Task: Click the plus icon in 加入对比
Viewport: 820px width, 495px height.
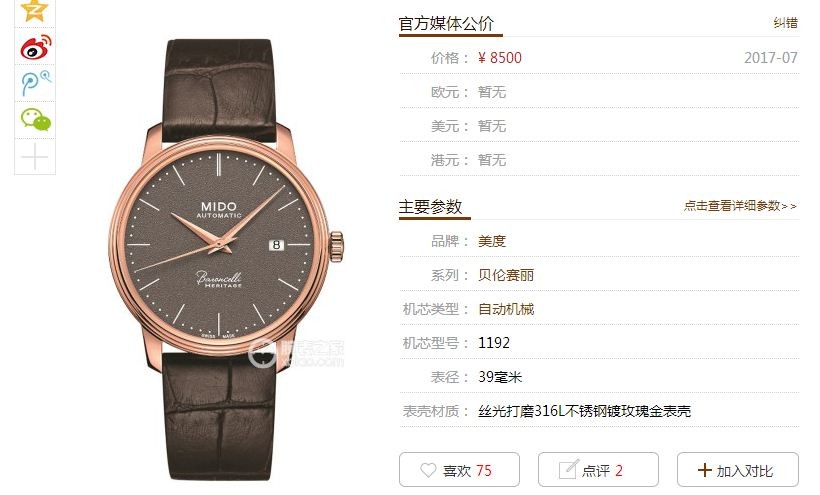Action: point(704,470)
